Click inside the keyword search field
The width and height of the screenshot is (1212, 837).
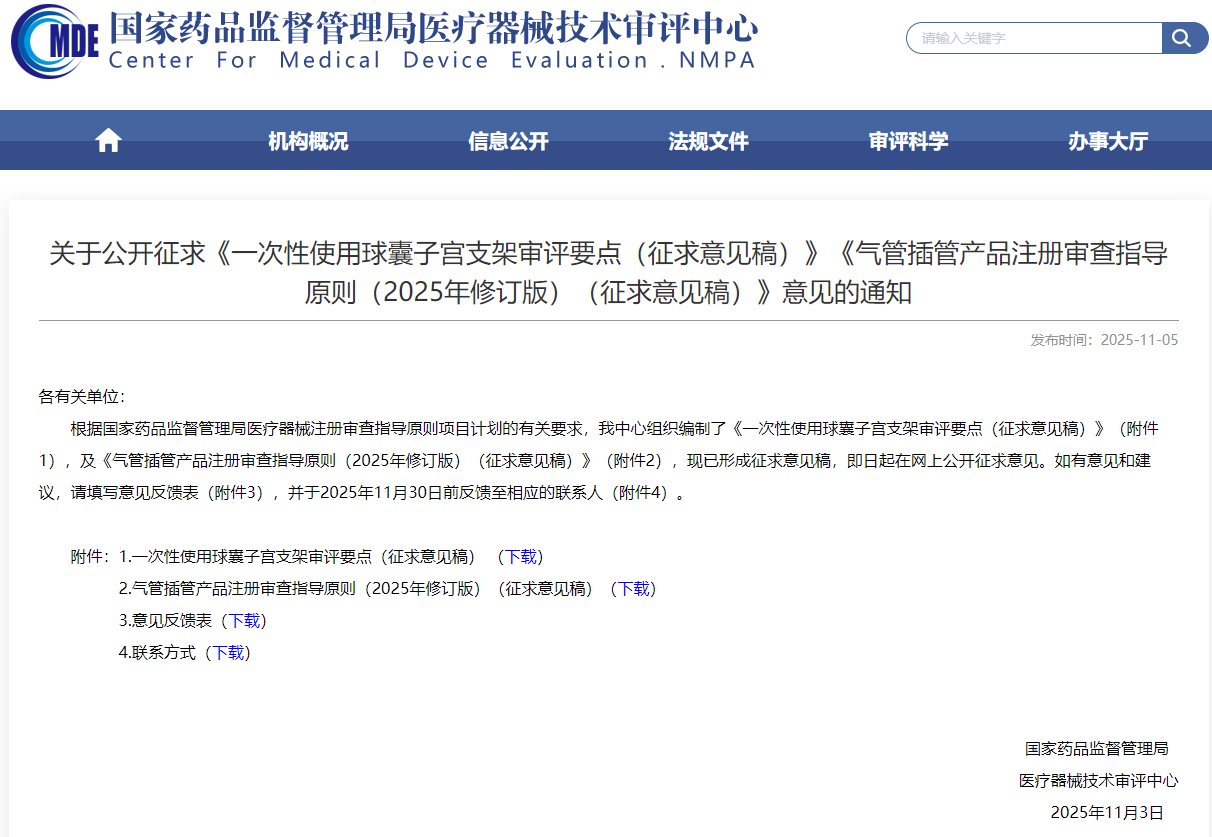coord(1030,38)
